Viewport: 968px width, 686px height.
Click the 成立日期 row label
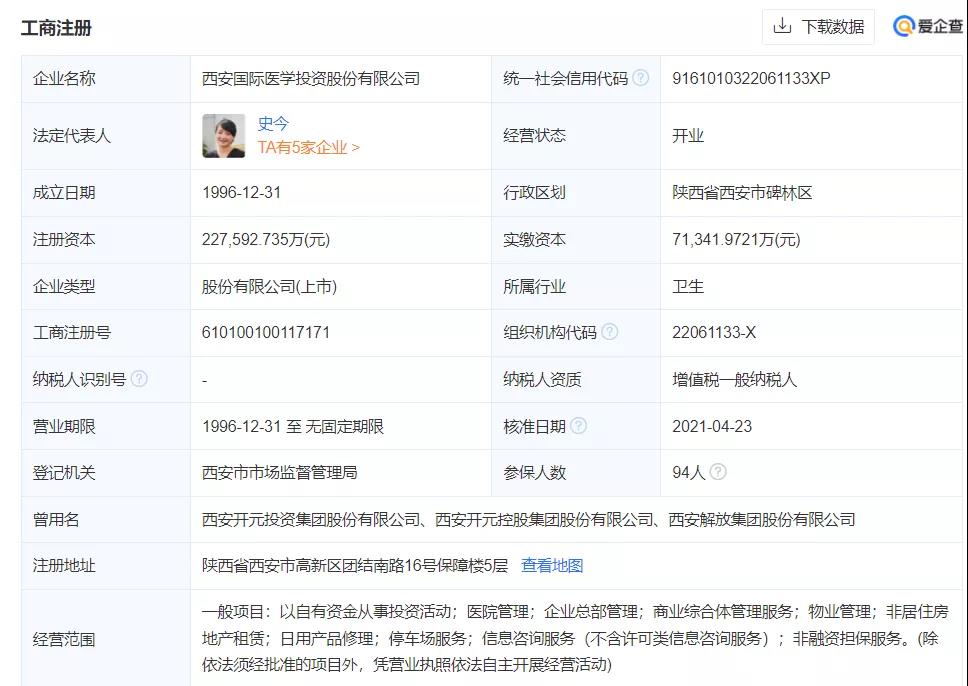point(64,193)
